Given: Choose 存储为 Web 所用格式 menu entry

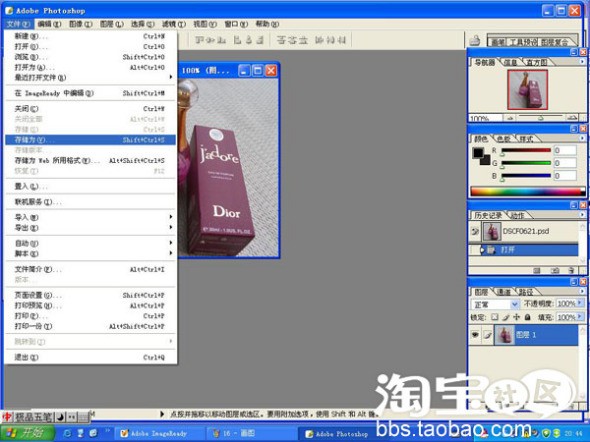Looking at the screenshot, I should [90, 161].
